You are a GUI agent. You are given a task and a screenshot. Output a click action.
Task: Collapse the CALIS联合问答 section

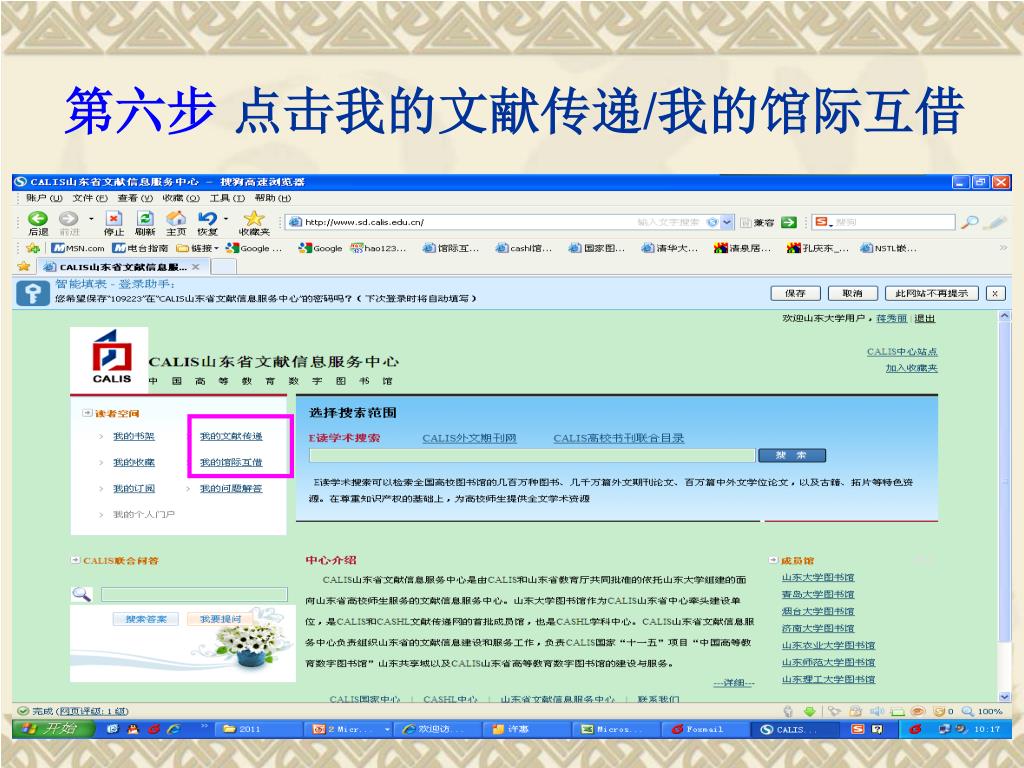click(x=76, y=560)
